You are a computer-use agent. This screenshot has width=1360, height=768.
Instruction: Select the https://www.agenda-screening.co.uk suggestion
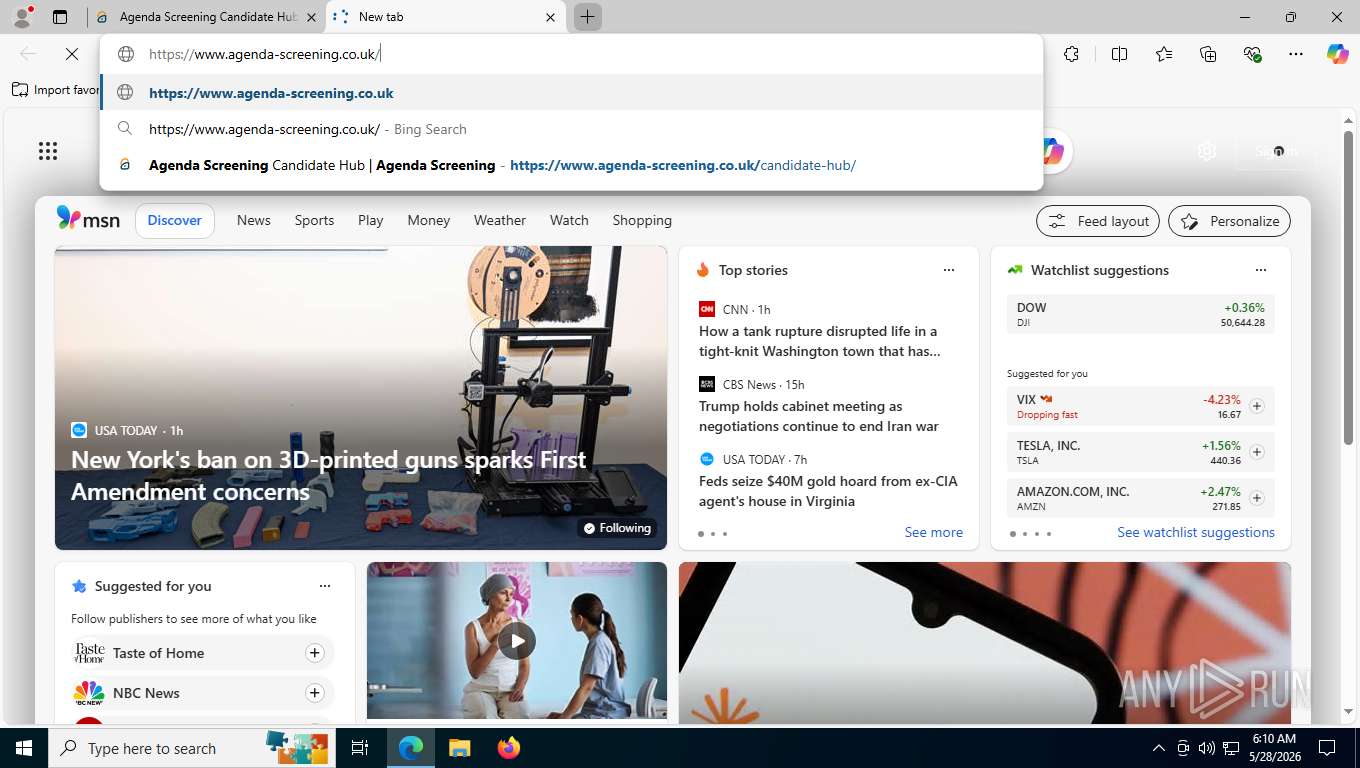[571, 93]
